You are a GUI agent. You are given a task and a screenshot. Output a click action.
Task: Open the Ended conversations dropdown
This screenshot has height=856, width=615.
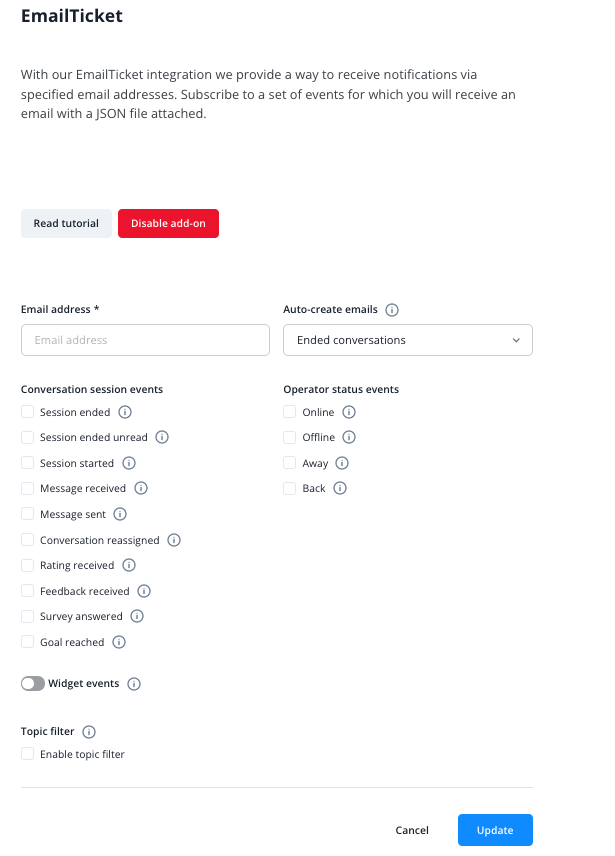(x=408, y=340)
